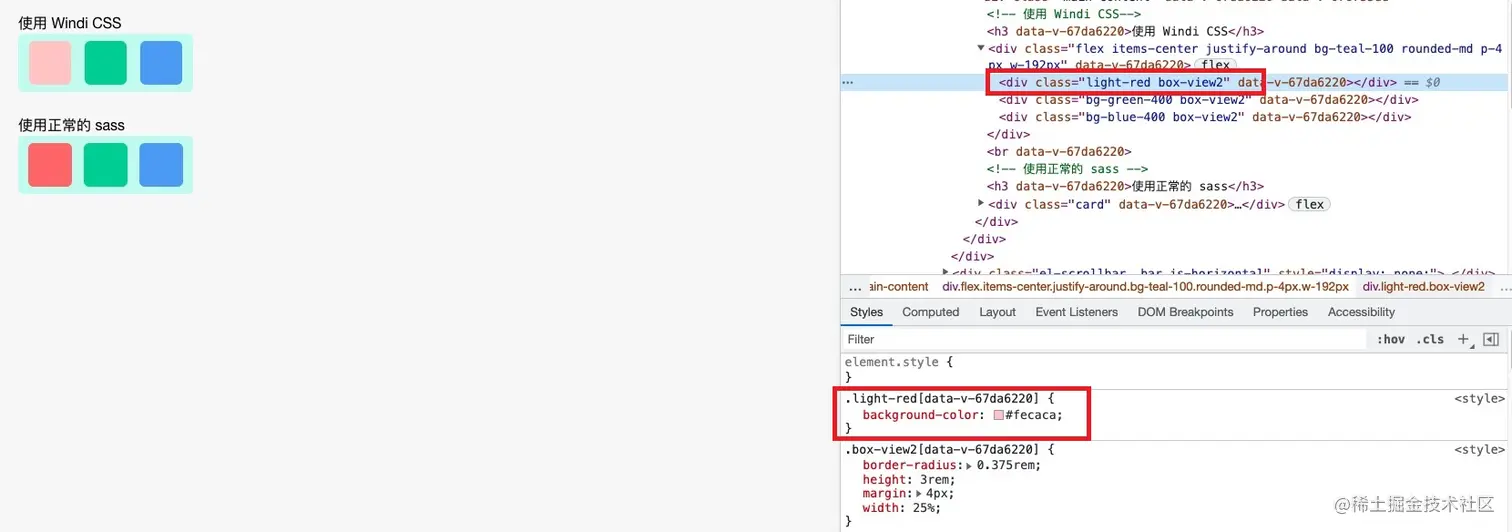
Task: Click the 使用正常的 sass page heading
Action: 72,125
